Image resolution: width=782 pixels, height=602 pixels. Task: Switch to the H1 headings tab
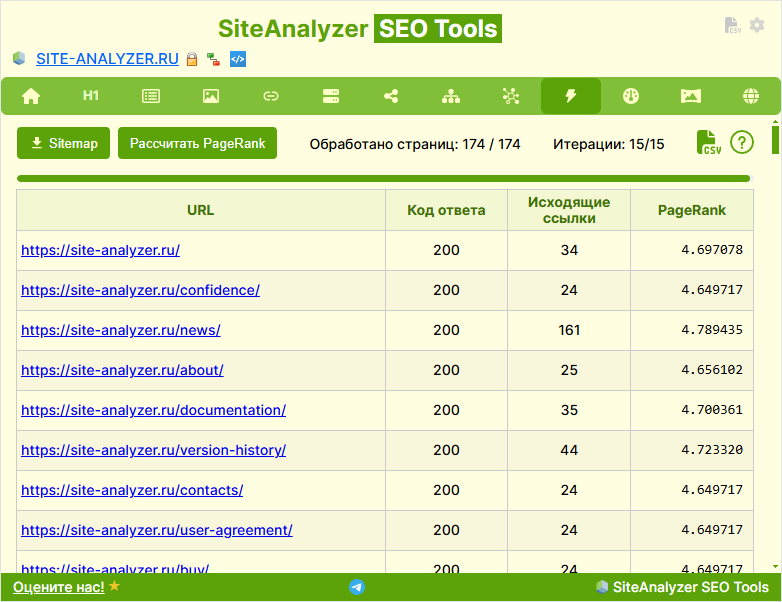point(91,95)
